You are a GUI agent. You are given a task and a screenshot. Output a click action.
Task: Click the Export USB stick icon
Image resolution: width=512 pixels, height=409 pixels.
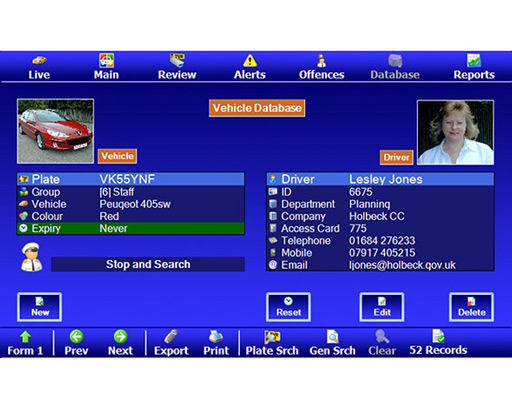click(x=171, y=337)
